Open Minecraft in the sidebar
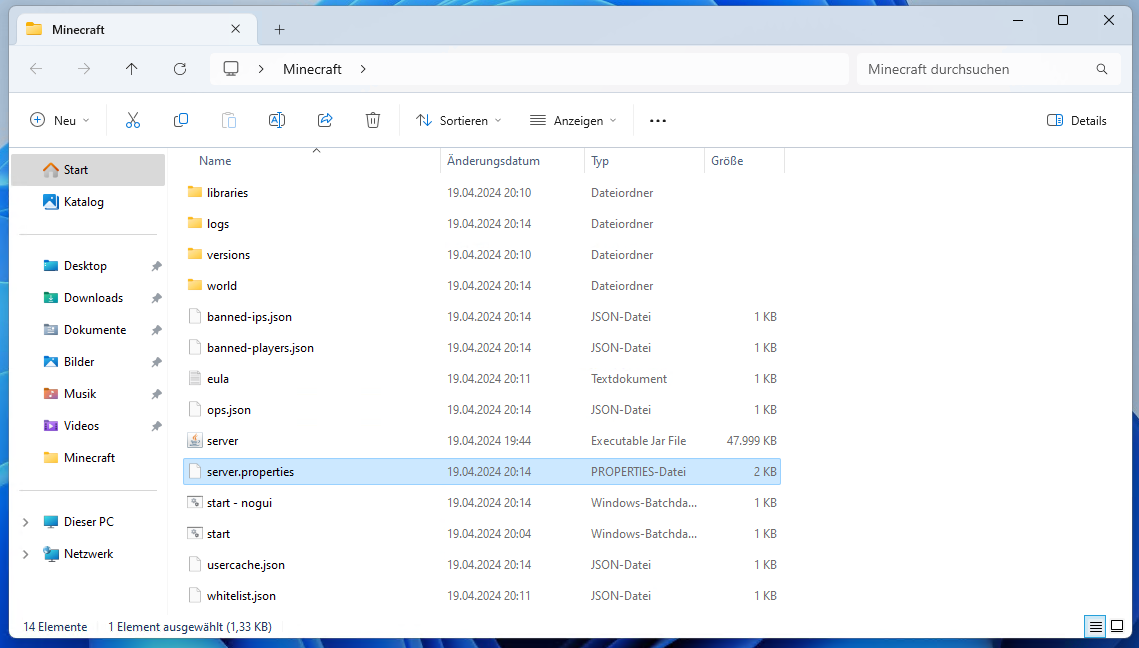Screen dimensions: 1139x648 [x=89, y=458]
